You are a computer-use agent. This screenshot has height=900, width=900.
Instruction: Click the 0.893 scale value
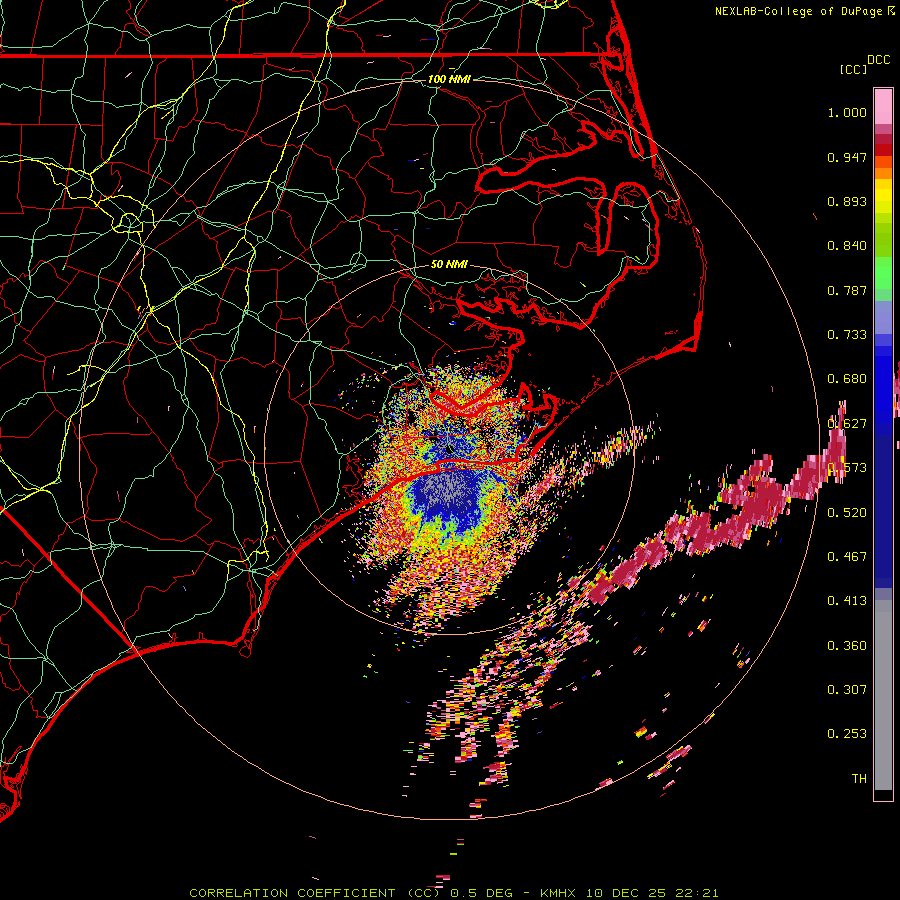click(847, 201)
